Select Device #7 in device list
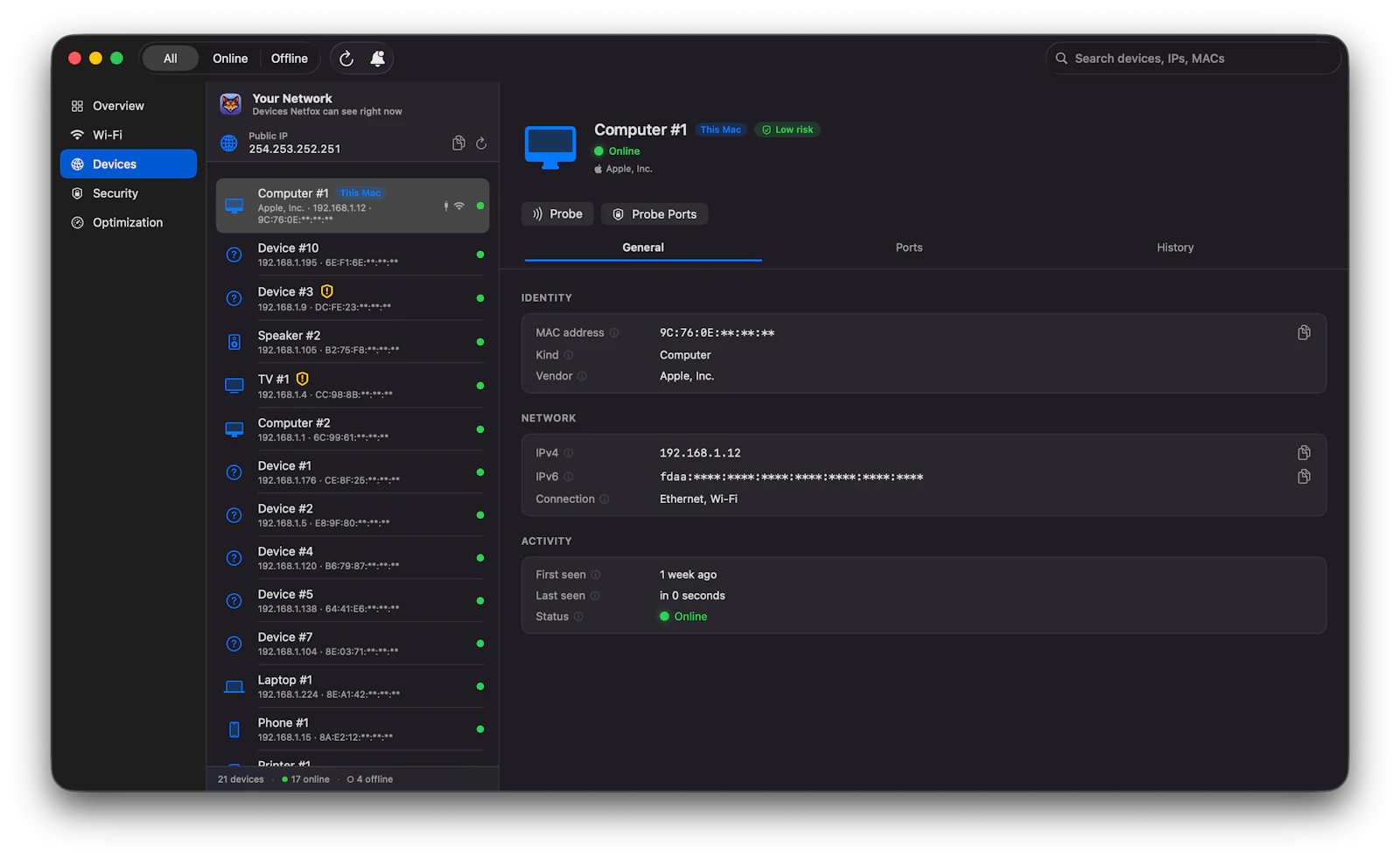This screenshot has height=859, width=1400. 353,644
